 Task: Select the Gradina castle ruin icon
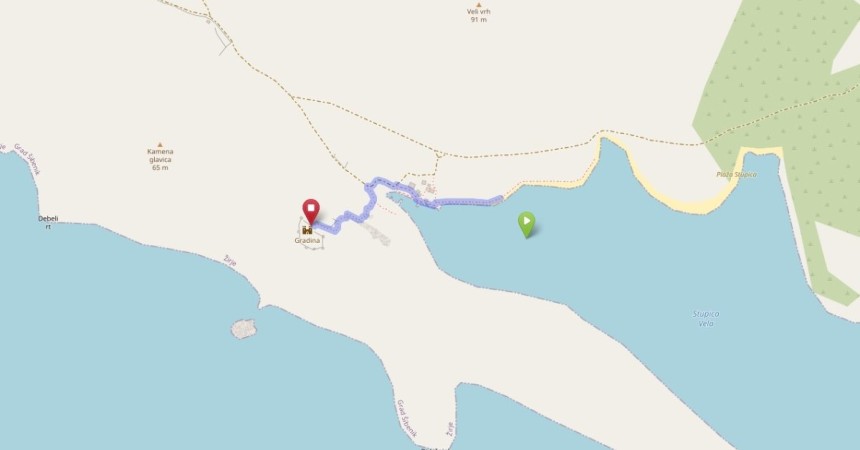[x=307, y=230]
